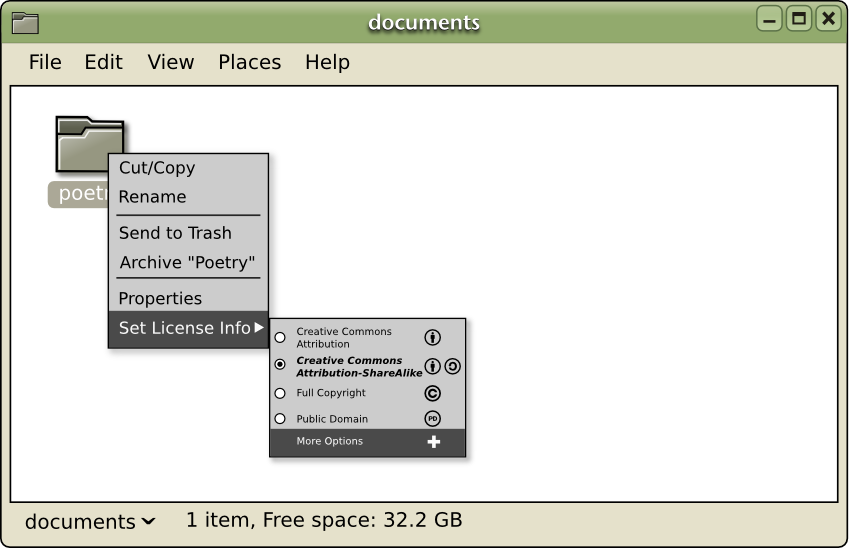Open the documents location dropdown in status bar

pyautogui.click(x=90, y=521)
